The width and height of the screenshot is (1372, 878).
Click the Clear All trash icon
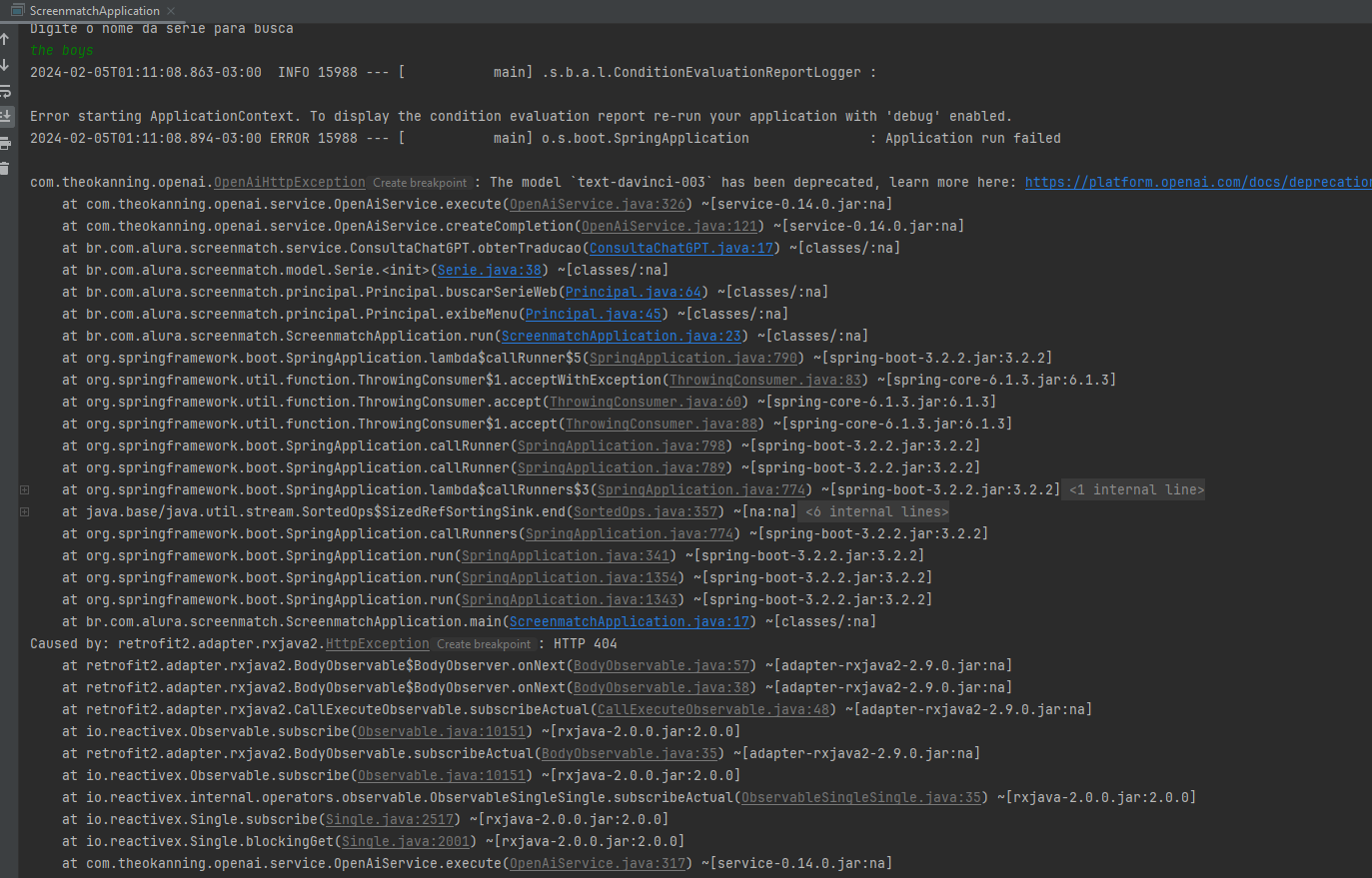(5, 169)
